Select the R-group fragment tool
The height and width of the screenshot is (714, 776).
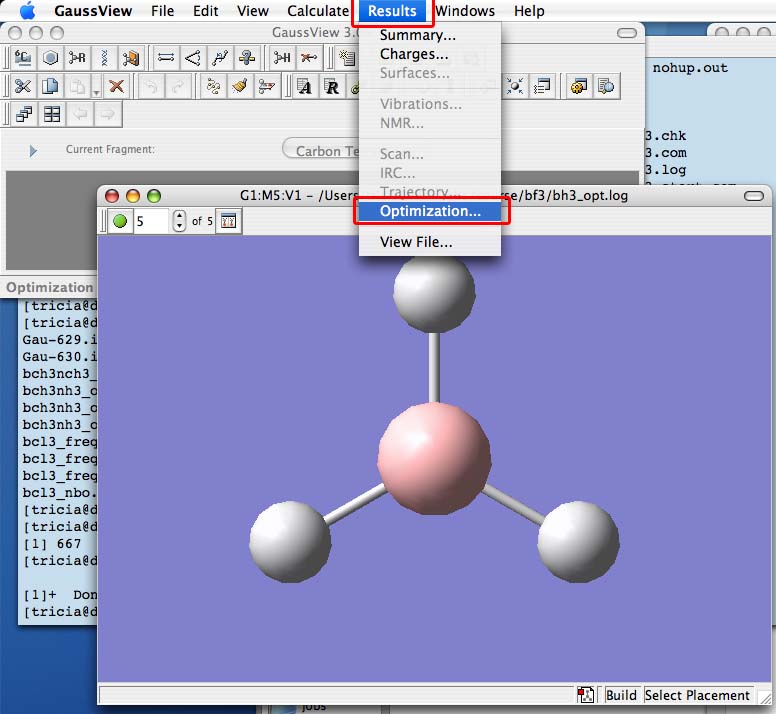pyautogui.click(x=77, y=57)
